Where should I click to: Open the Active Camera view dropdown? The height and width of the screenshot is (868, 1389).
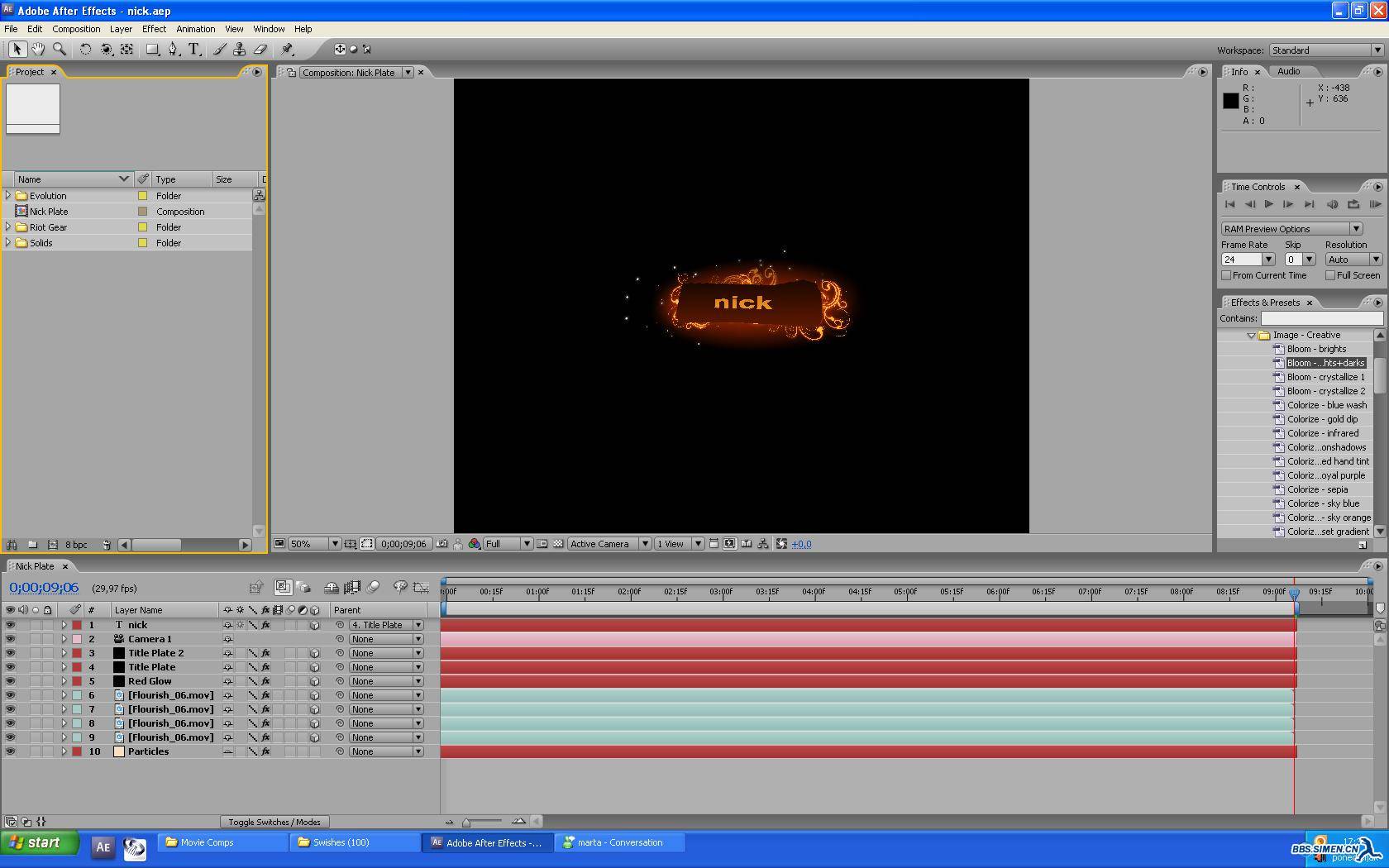click(609, 544)
